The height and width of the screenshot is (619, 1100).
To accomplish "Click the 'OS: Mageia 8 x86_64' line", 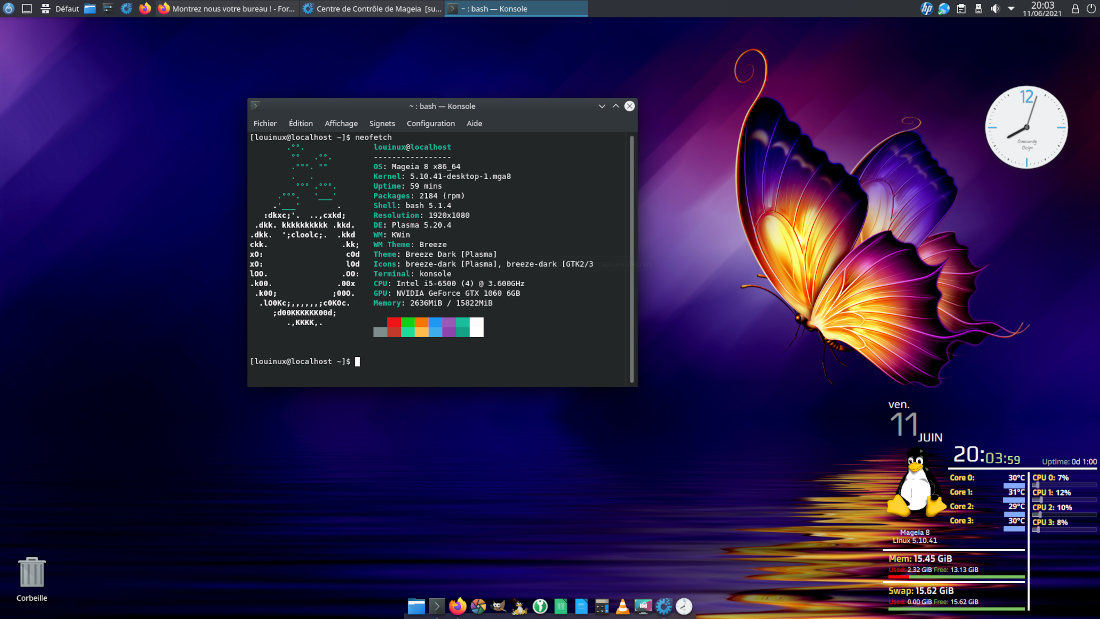I will click(x=417, y=167).
